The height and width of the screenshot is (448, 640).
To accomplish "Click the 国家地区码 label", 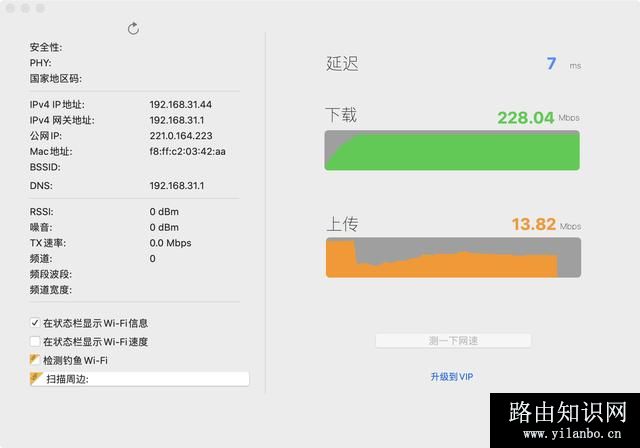I will 56,78.
